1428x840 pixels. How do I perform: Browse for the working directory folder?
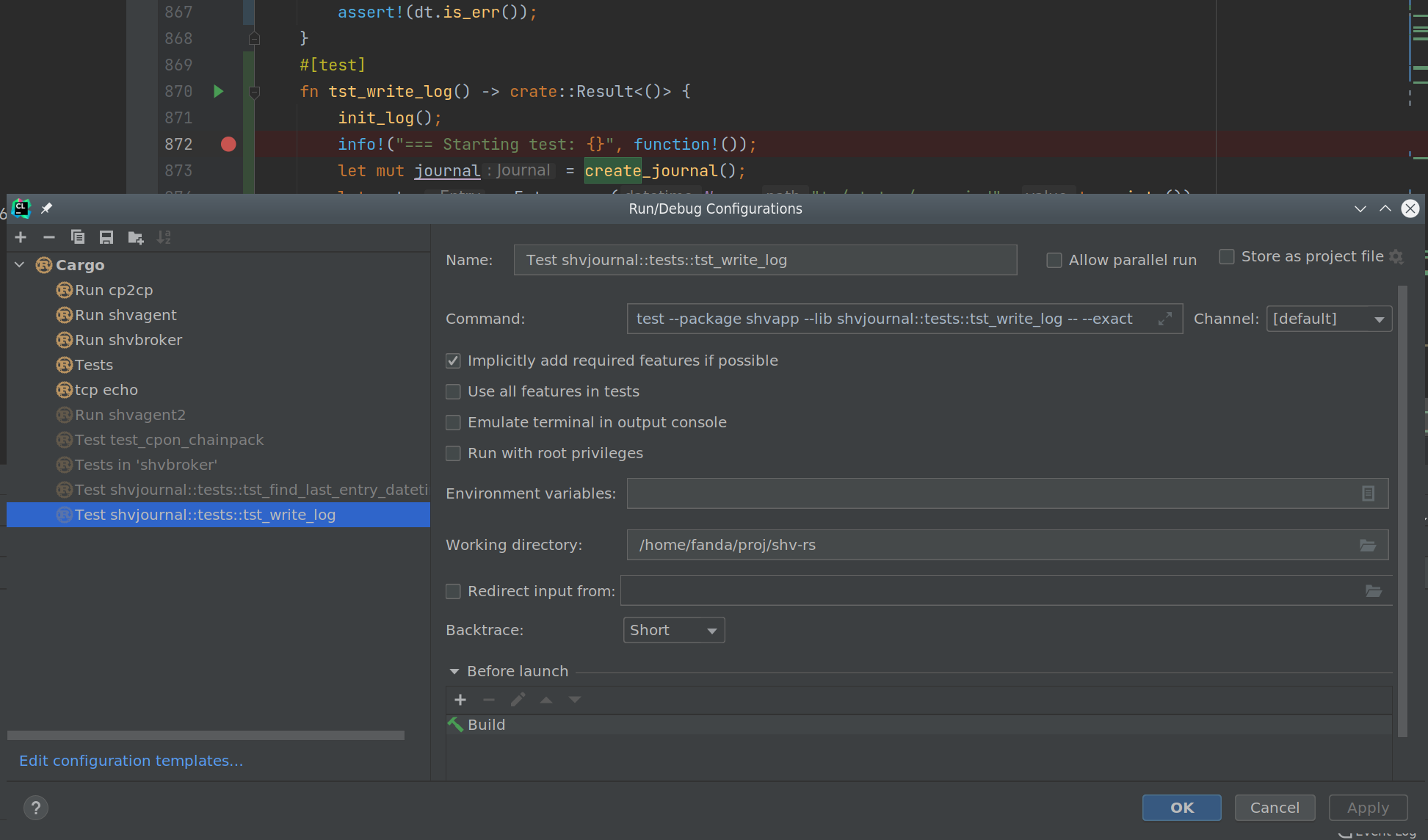coord(1367,545)
